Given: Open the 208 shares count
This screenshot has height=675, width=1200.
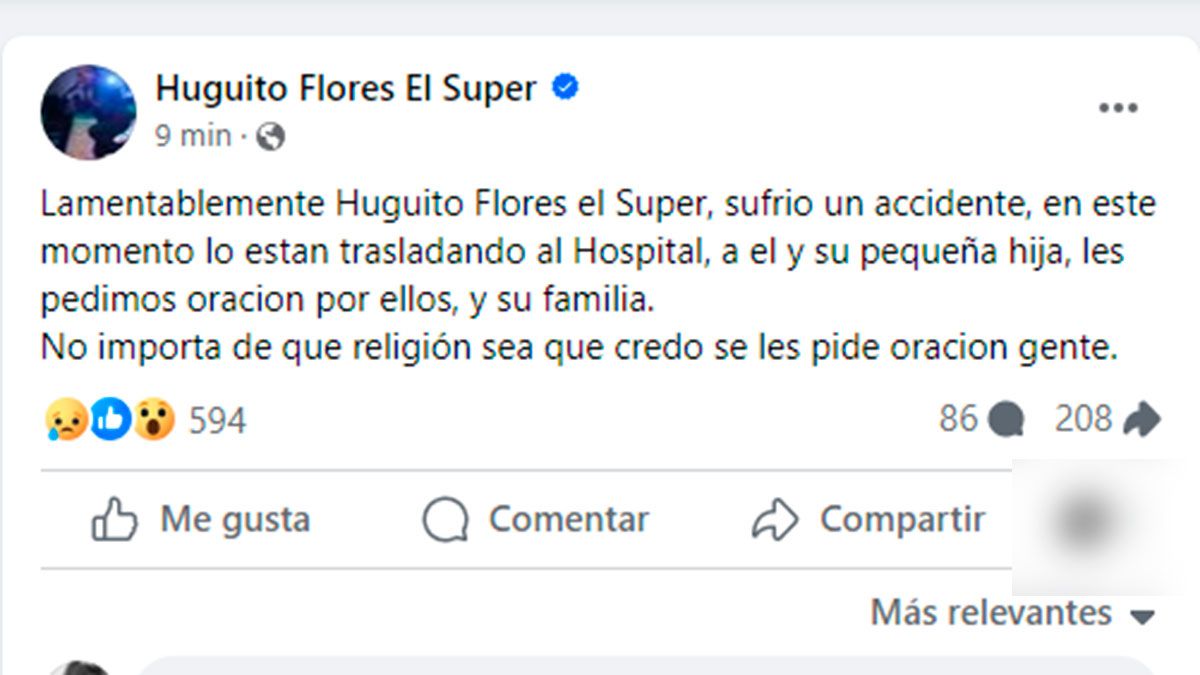Looking at the screenshot, I should [x=1083, y=419].
